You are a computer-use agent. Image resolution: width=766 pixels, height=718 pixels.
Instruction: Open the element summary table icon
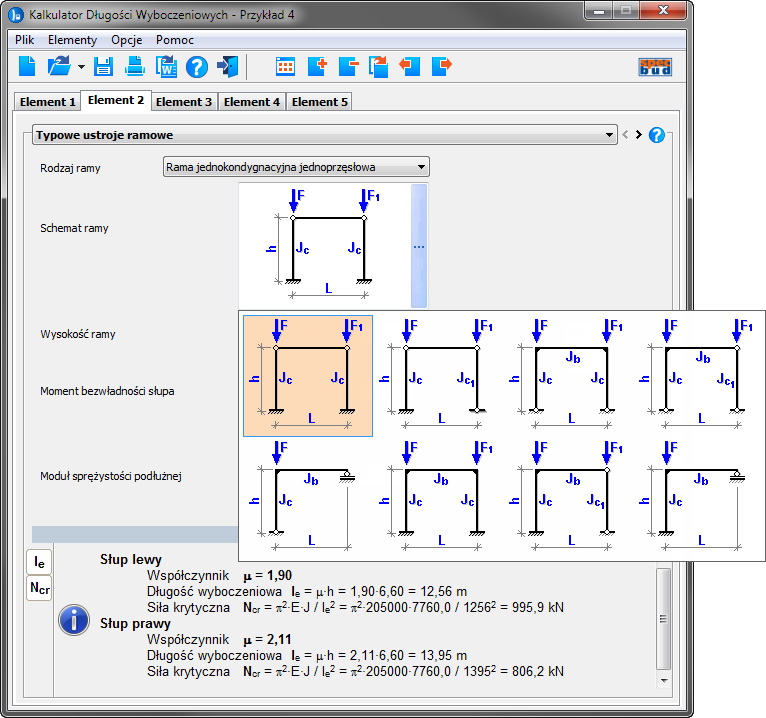pos(285,66)
